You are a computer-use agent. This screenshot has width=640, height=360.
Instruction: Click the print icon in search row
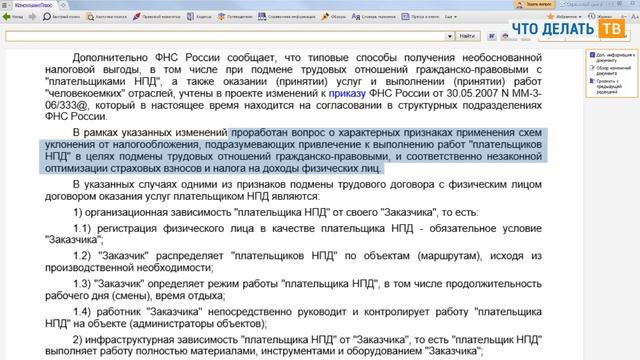click(505, 36)
